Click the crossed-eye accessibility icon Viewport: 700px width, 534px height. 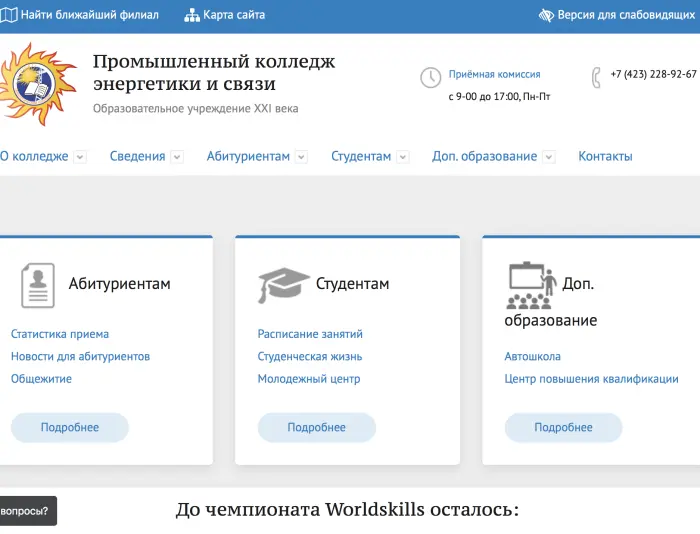point(546,15)
